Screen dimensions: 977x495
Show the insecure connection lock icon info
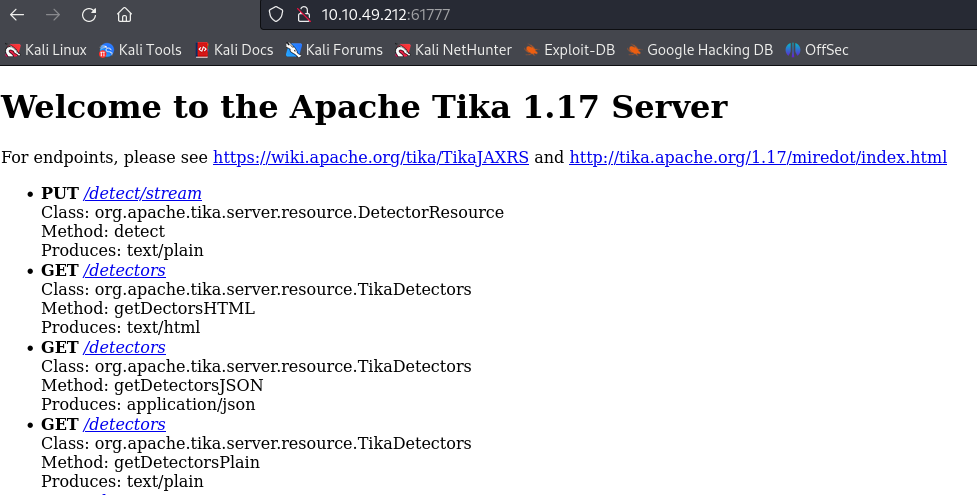click(x=303, y=14)
